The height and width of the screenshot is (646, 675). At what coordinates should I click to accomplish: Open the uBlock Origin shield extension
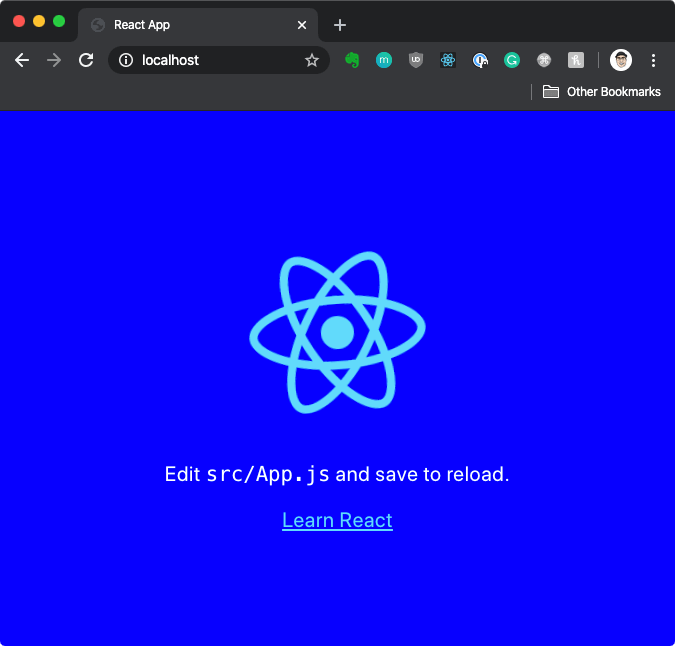[416, 60]
